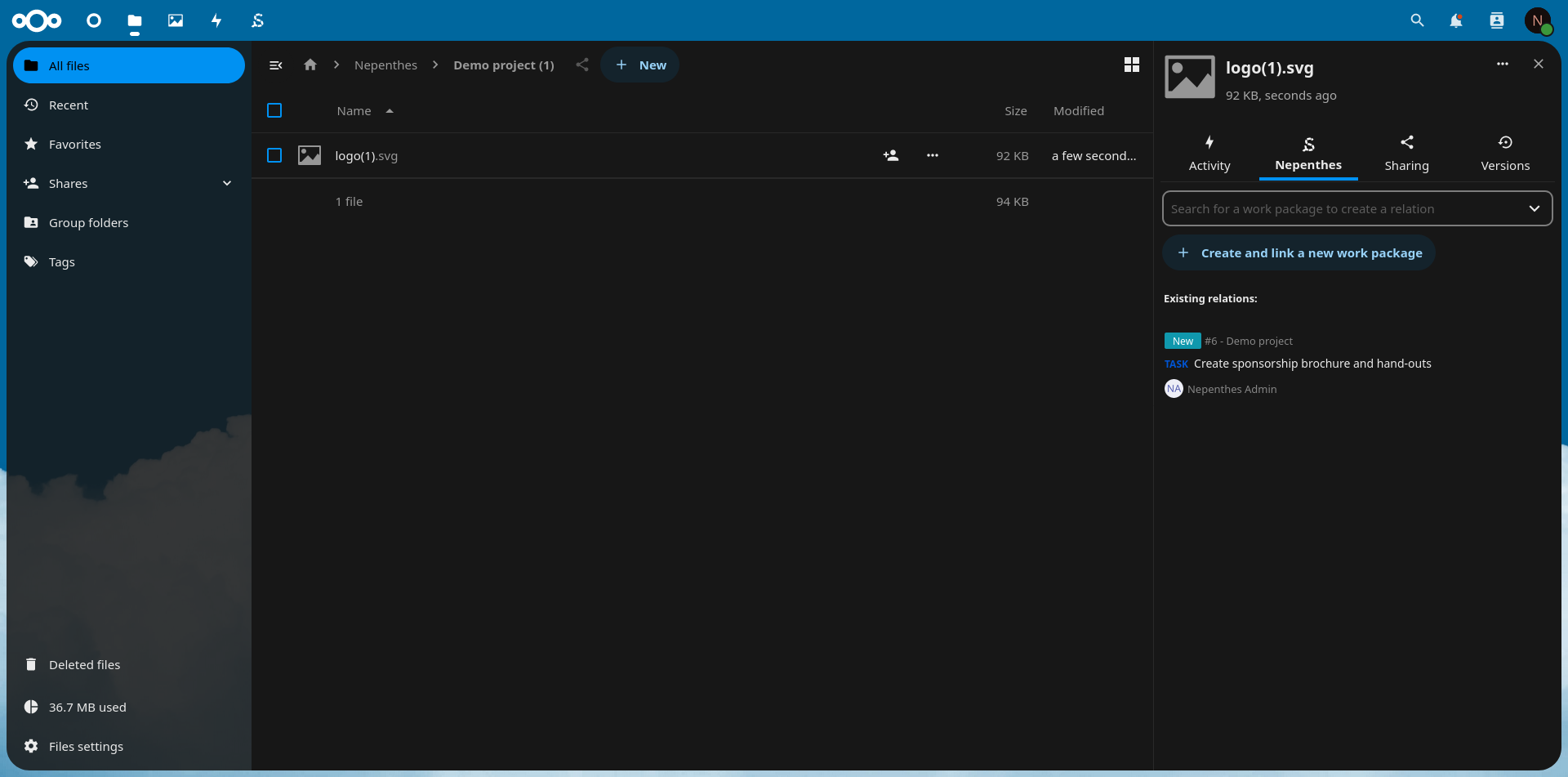Open sidebar more actions menu
Viewport: 1568px width, 777px height.
[x=1503, y=64]
